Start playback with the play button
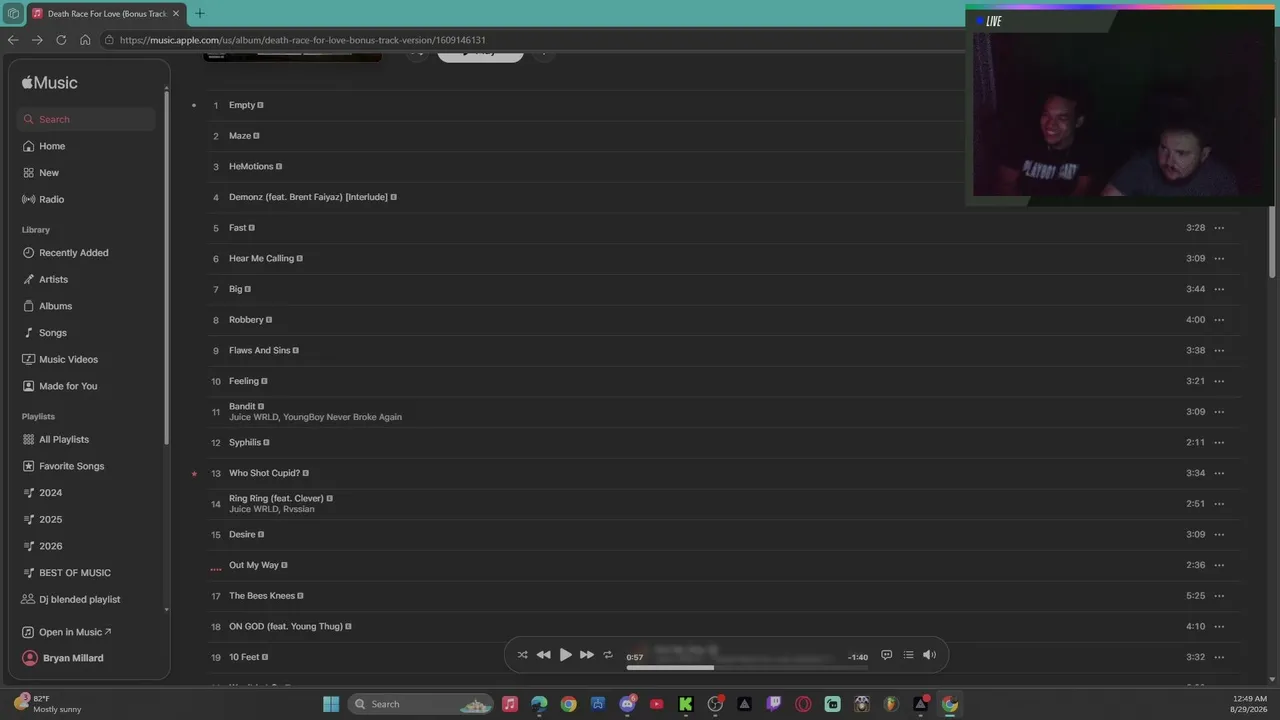 click(565, 655)
